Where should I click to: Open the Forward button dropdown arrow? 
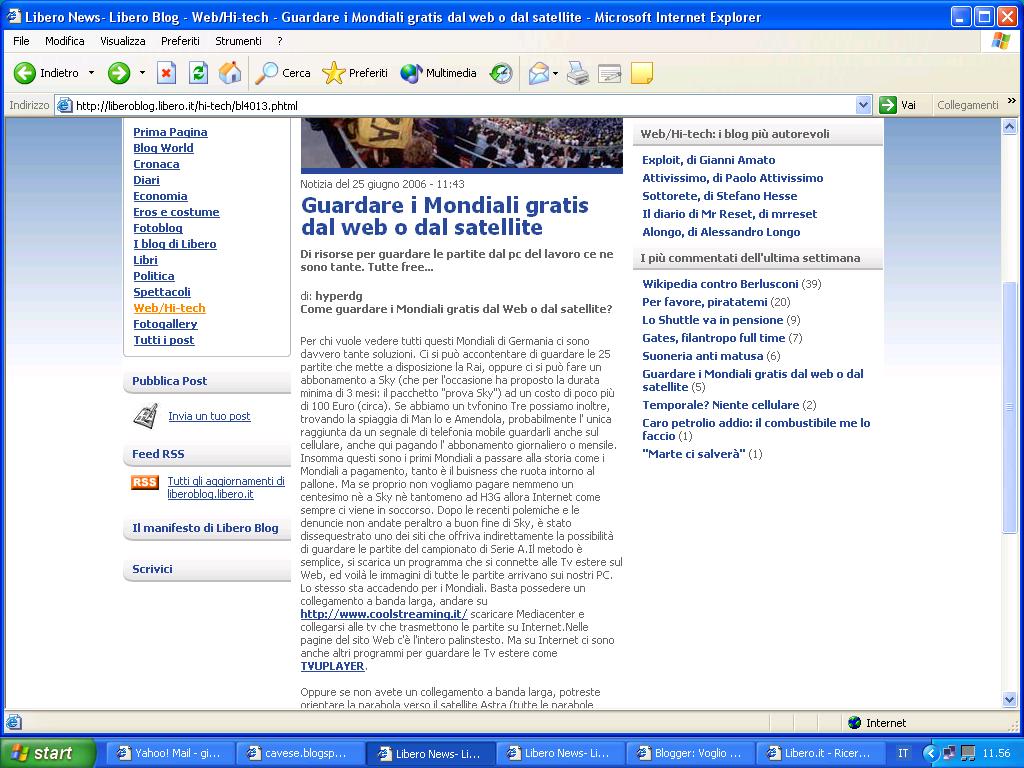point(142,73)
